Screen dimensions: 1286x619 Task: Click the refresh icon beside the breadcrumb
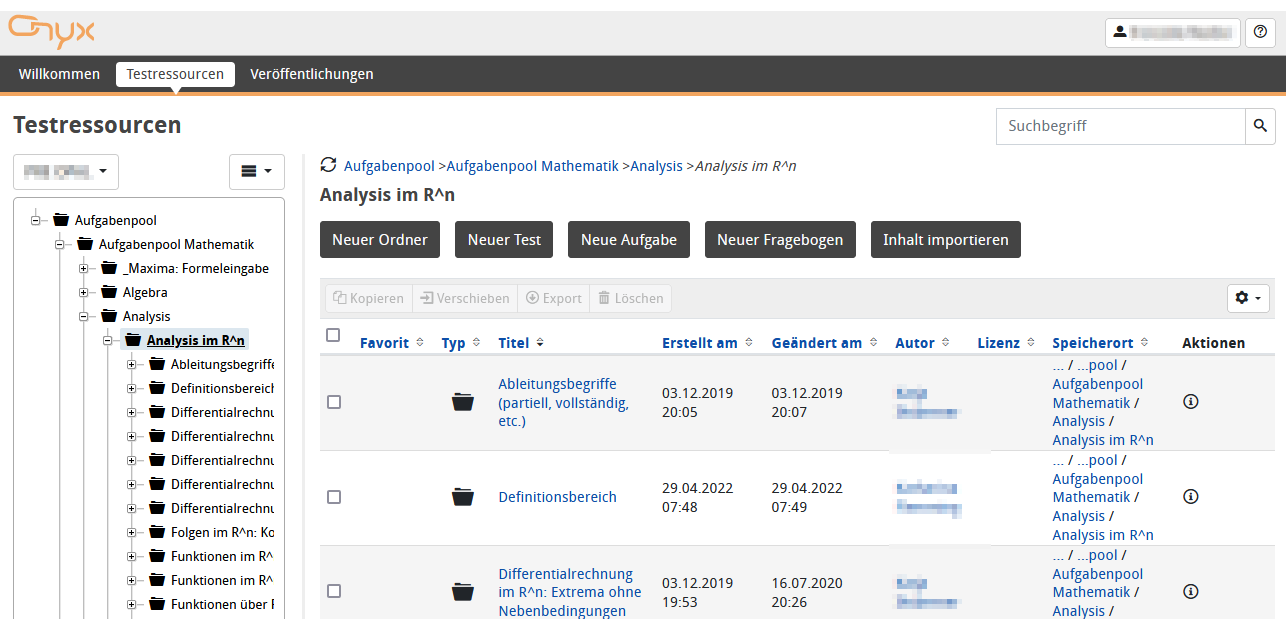328,165
